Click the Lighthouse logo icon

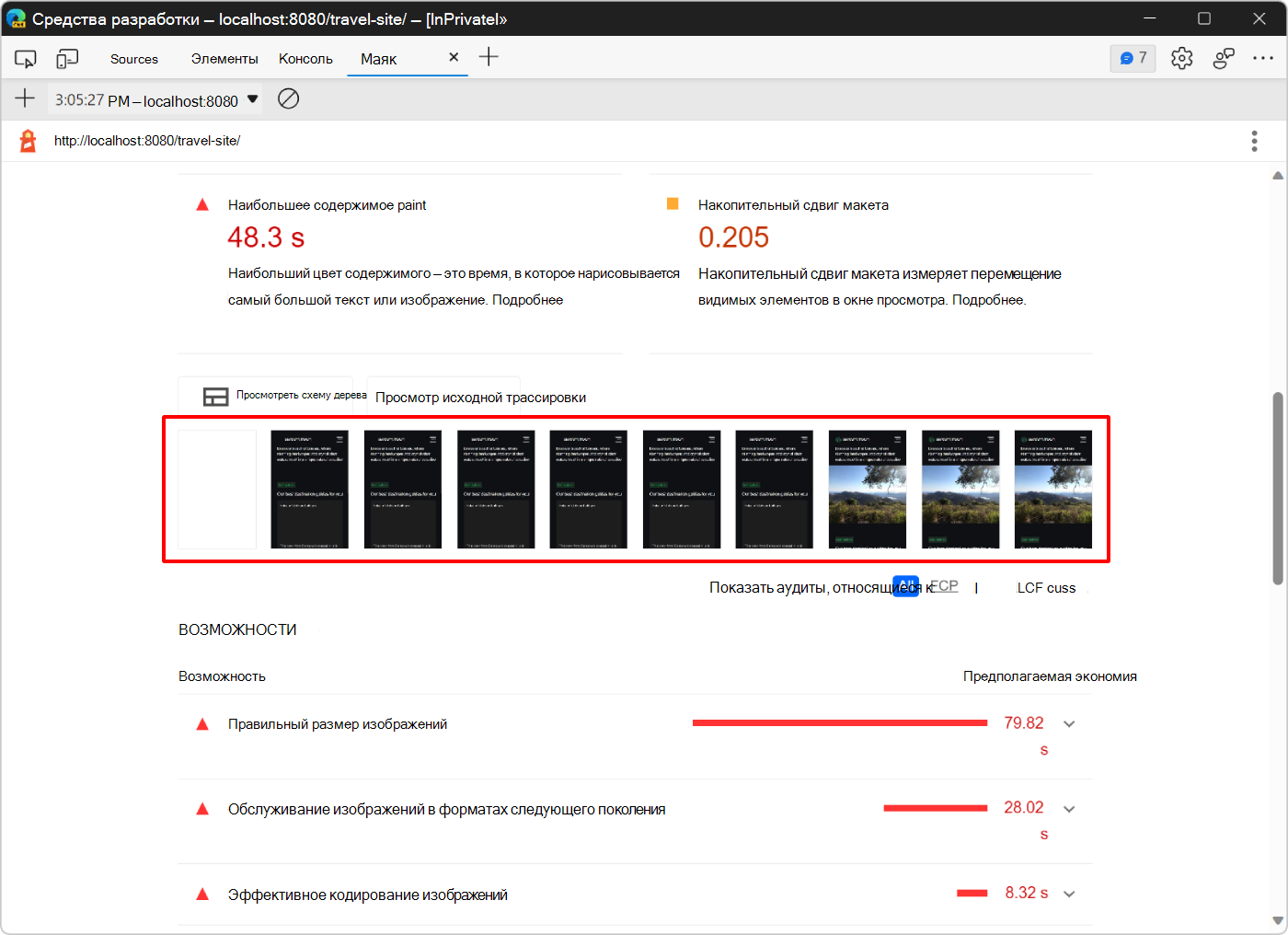point(29,141)
